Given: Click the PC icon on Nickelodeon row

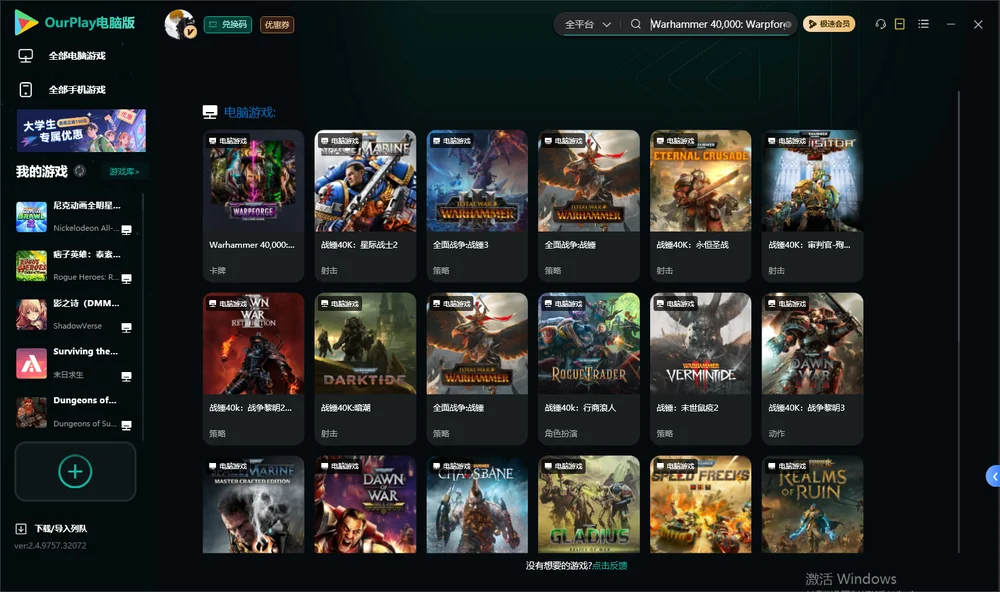Looking at the screenshot, I should point(126,230).
